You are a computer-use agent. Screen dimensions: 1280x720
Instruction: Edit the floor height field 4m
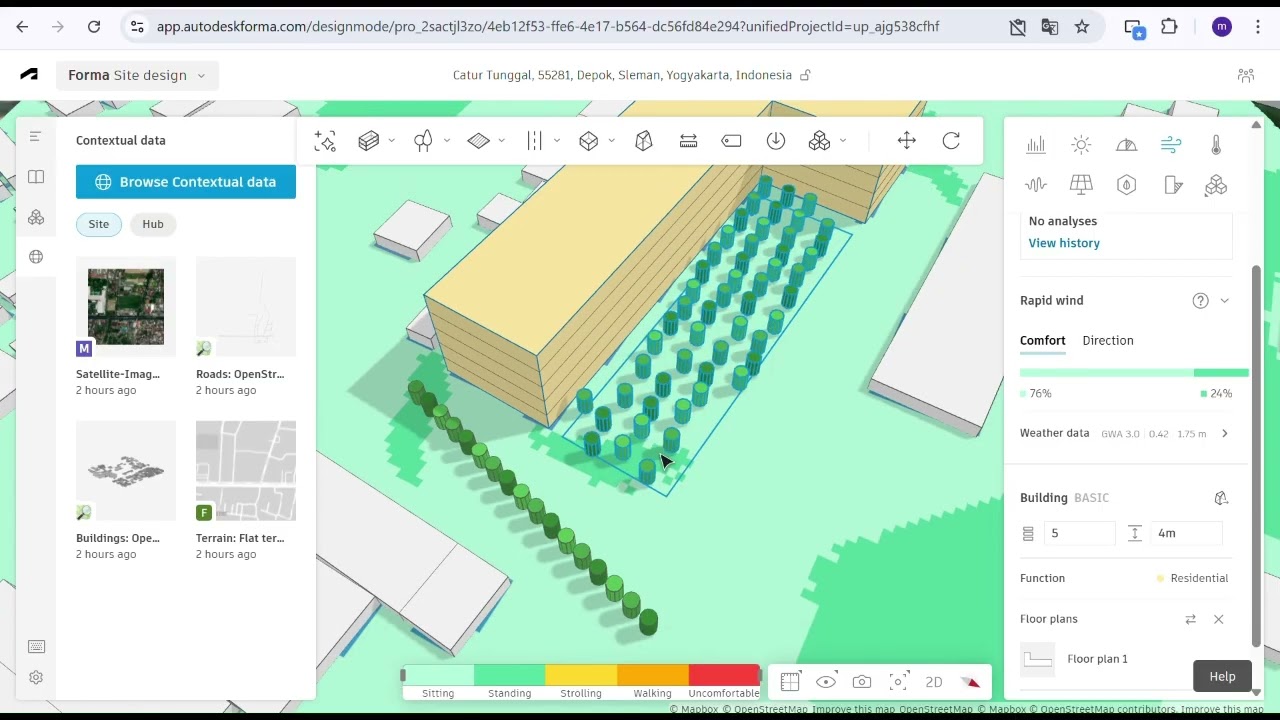1187,534
